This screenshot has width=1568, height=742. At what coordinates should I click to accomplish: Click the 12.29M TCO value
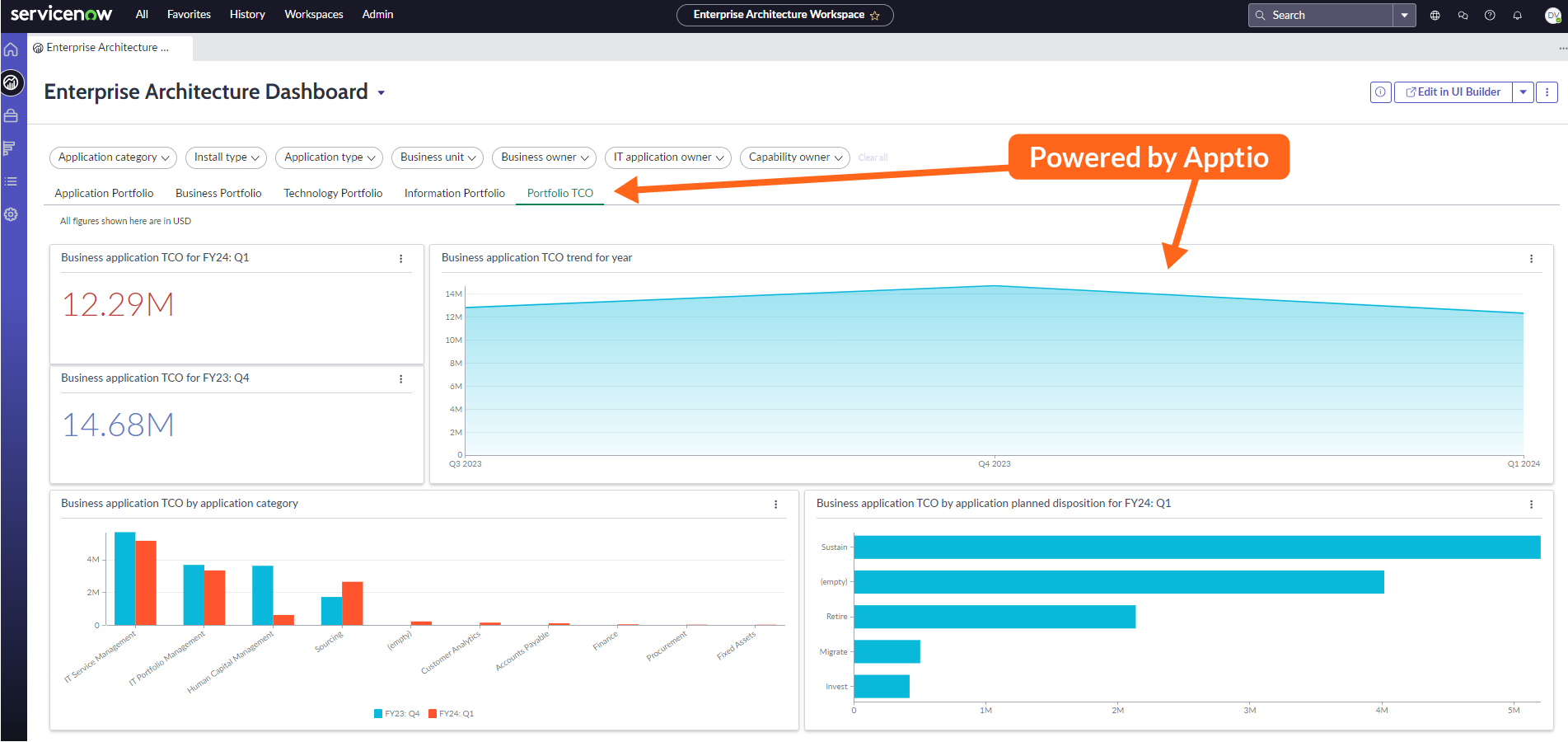point(119,305)
